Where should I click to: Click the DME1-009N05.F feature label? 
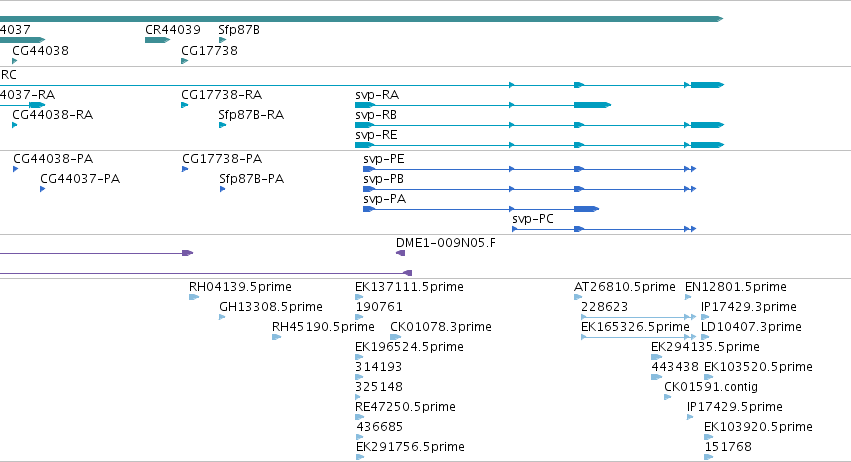pos(446,243)
